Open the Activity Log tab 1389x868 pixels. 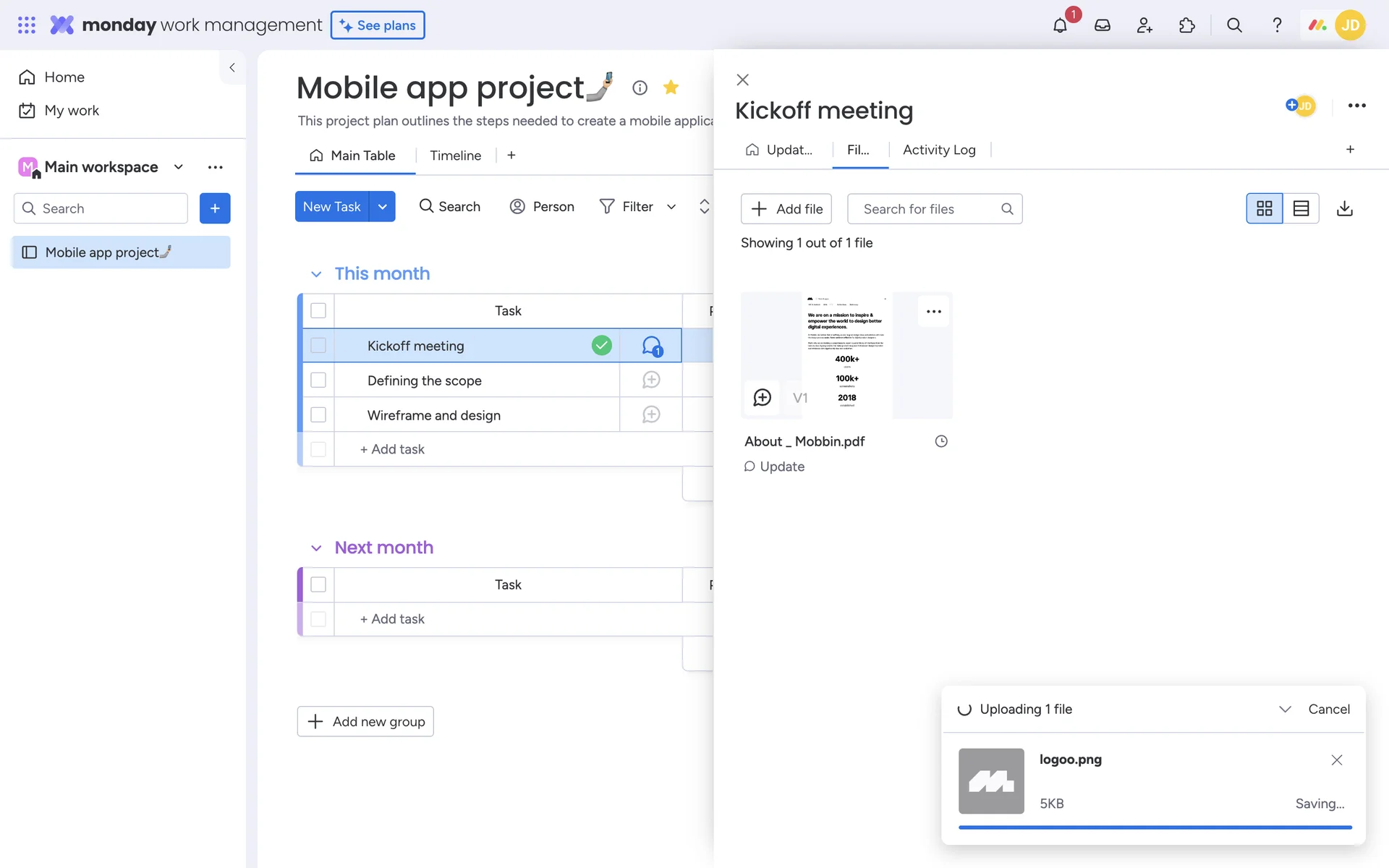click(x=938, y=150)
